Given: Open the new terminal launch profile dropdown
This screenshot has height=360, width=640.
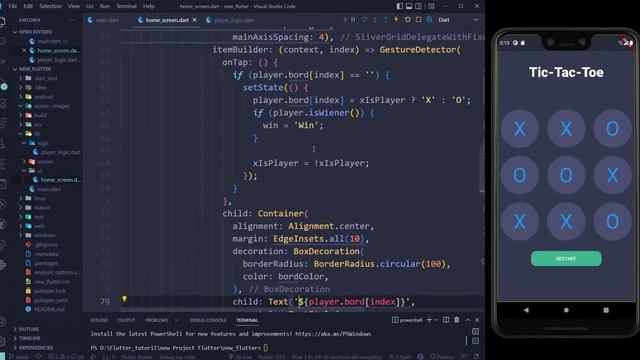Looking at the screenshot, I should 436,320.
